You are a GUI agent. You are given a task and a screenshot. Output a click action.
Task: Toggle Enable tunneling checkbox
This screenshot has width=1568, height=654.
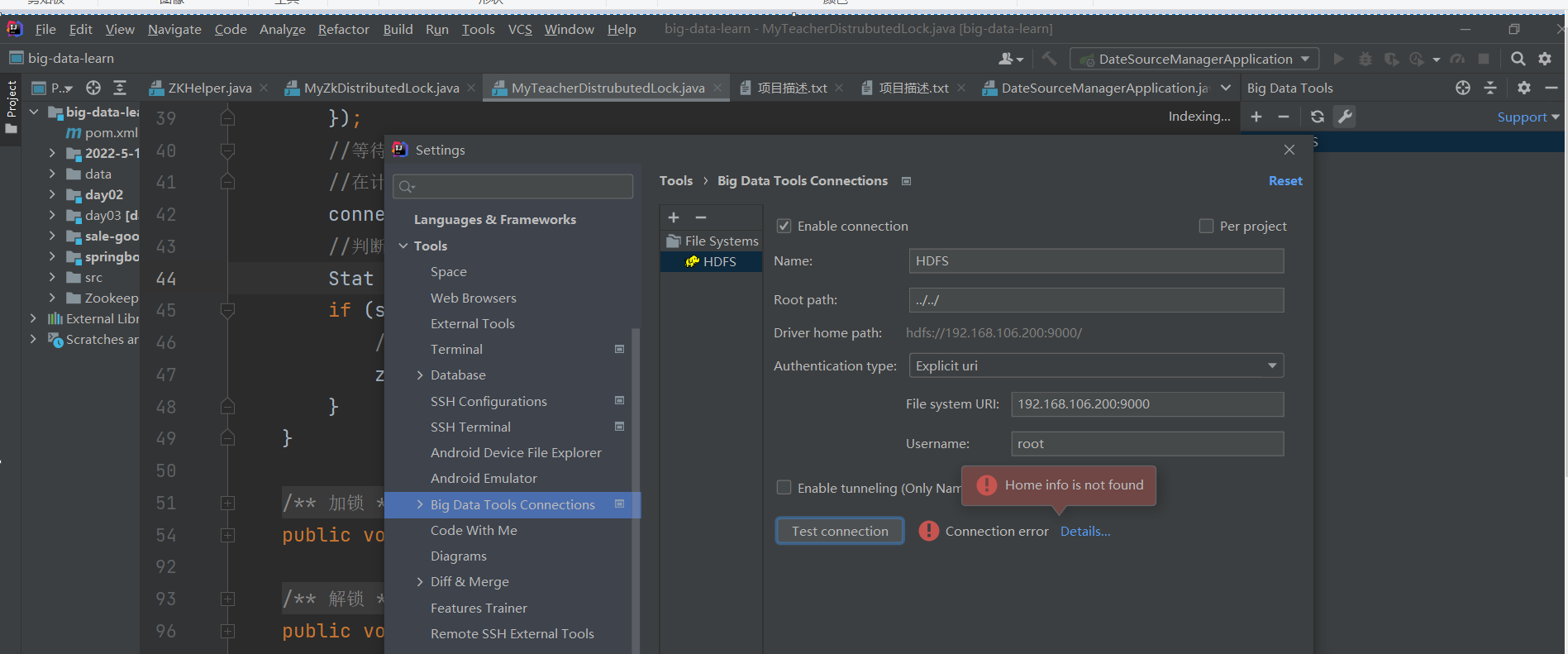click(784, 488)
